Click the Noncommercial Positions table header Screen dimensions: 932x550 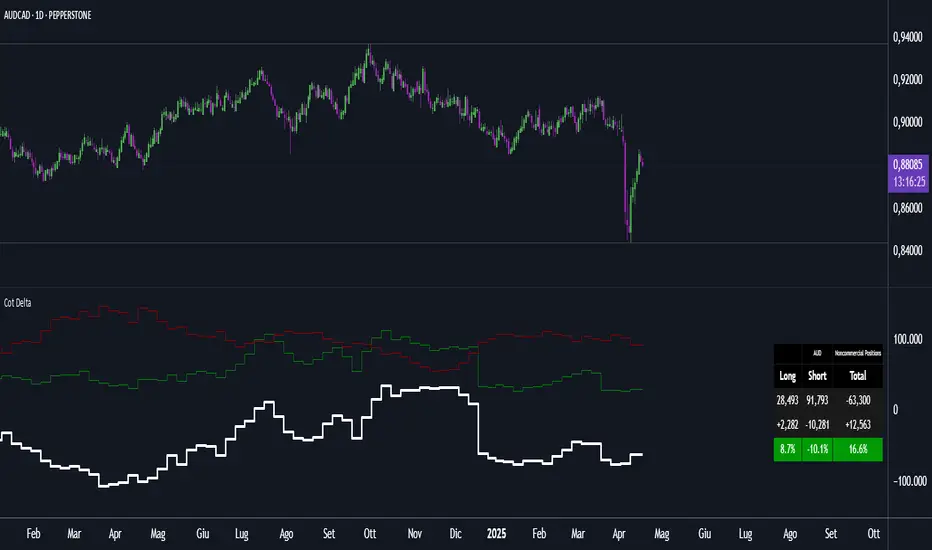(858, 353)
